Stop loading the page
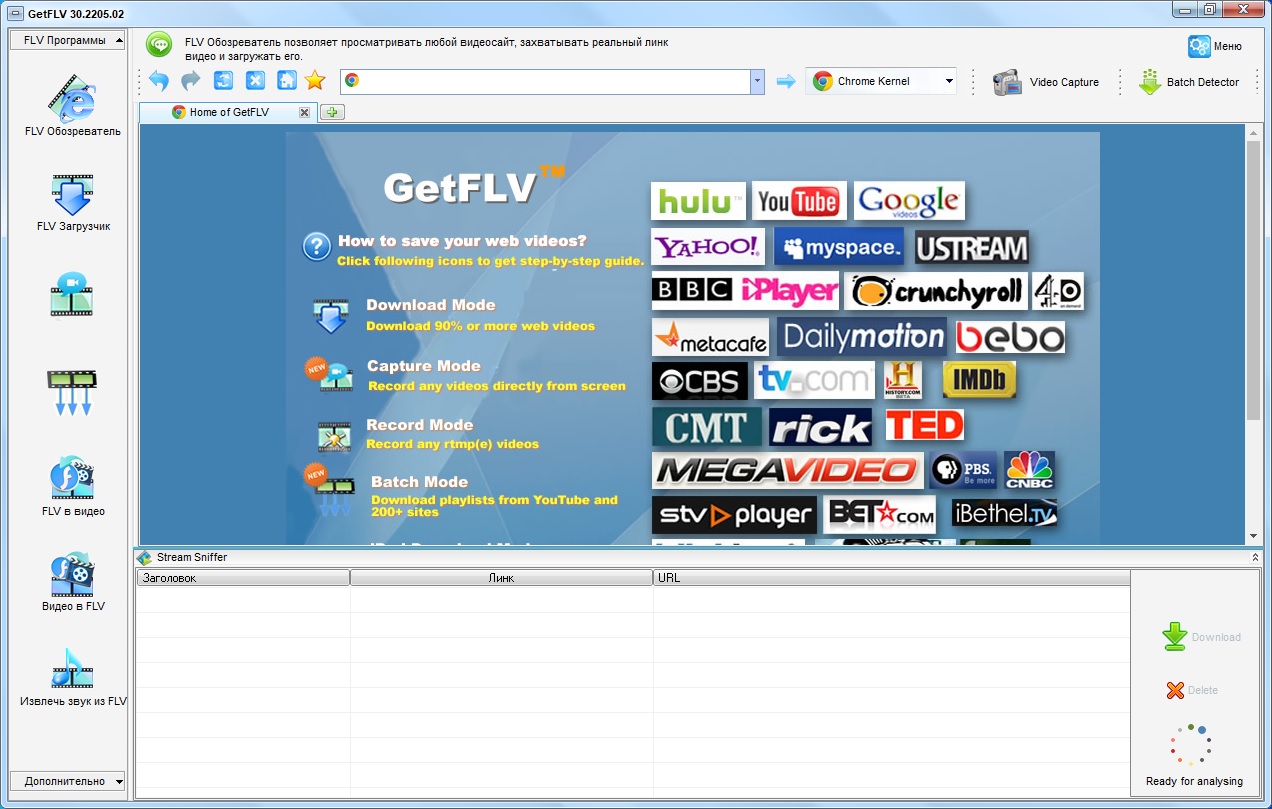Image resolution: width=1272 pixels, height=809 pixels. [x=255, y=81]
